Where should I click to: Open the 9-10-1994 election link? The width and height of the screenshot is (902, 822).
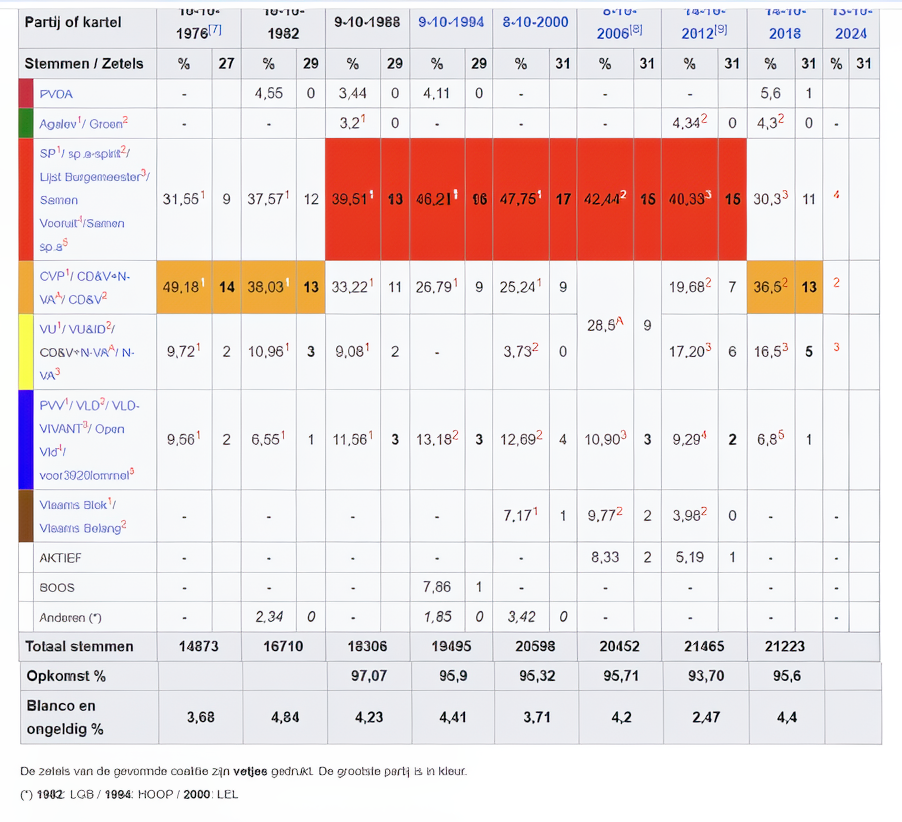pos(451,22)
